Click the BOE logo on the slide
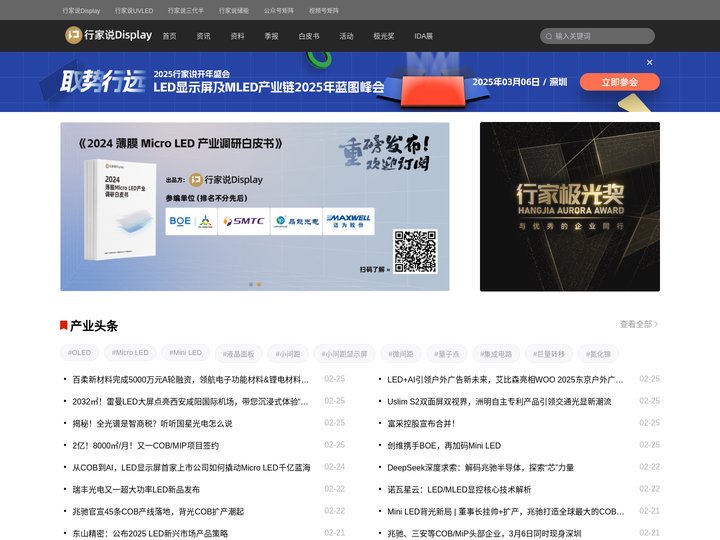 (180, 221)
